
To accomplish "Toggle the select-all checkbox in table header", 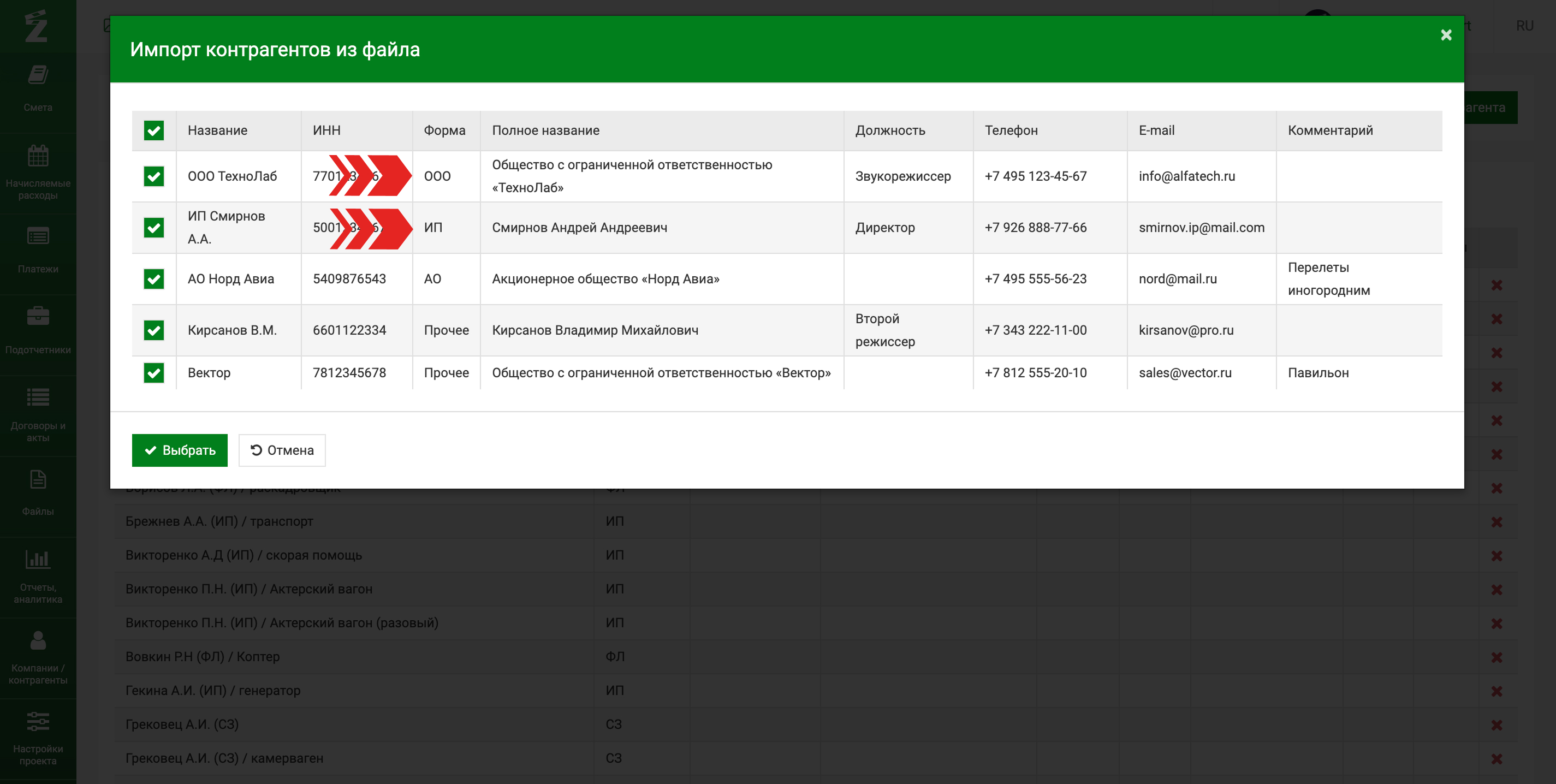I will (x=154, y=130).
